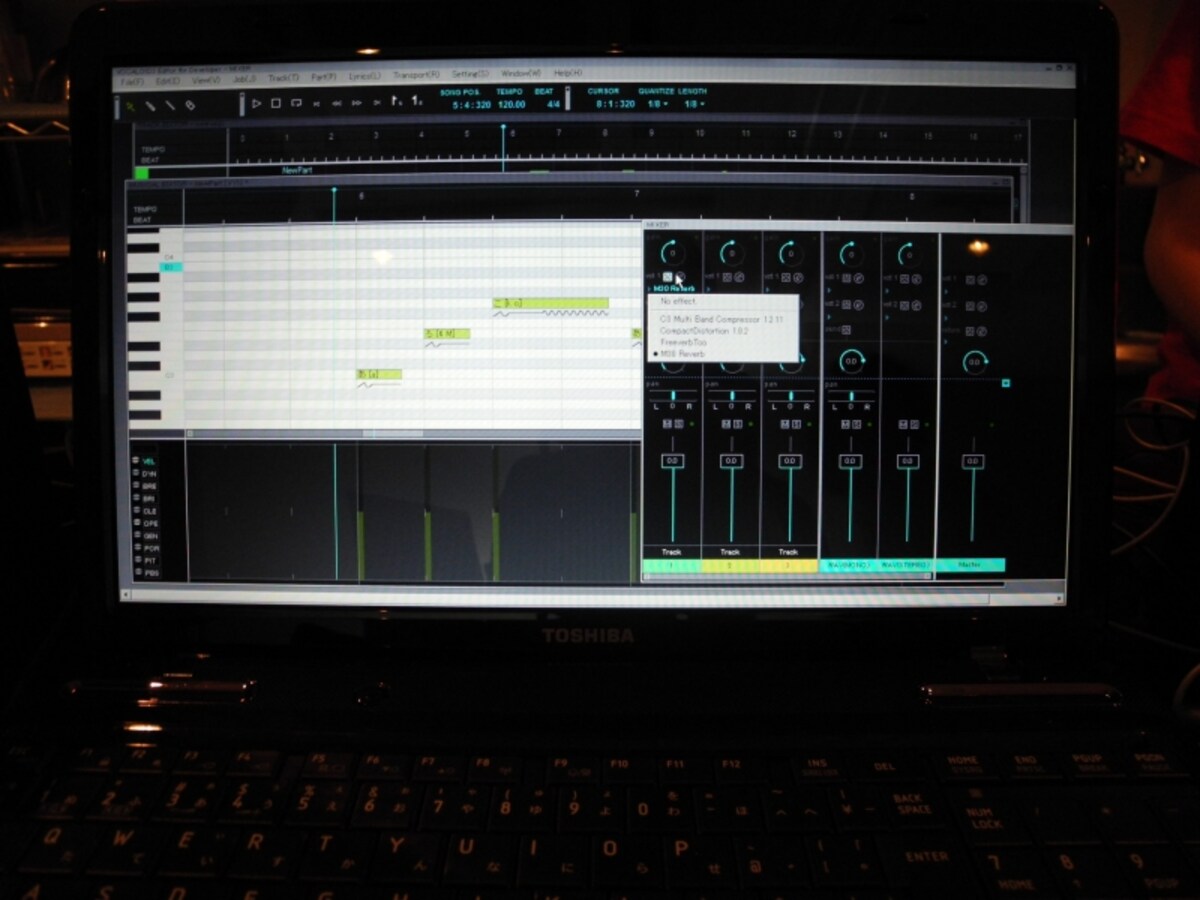The image size is (1200, 900).
Task: Click the fast forward transport icon
Action: [357, 104]
